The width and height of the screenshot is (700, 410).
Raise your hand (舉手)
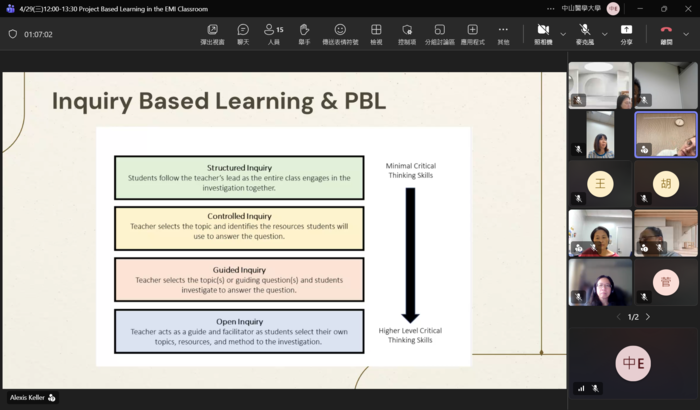pyautogui.click(x=304, y=34)
